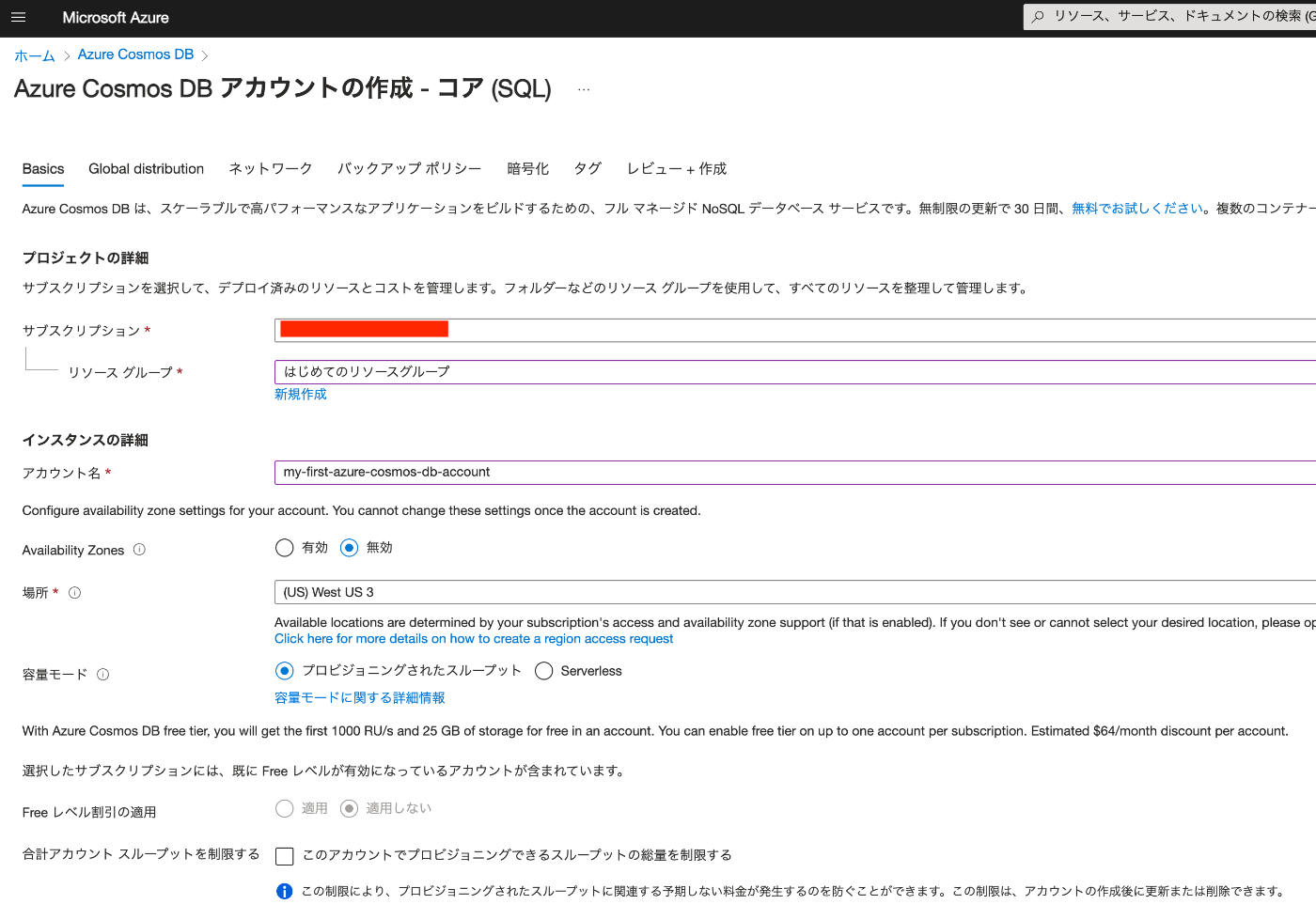Go to the レビュー + 作成 tab
1316x920 pixels.
point(677,169)
